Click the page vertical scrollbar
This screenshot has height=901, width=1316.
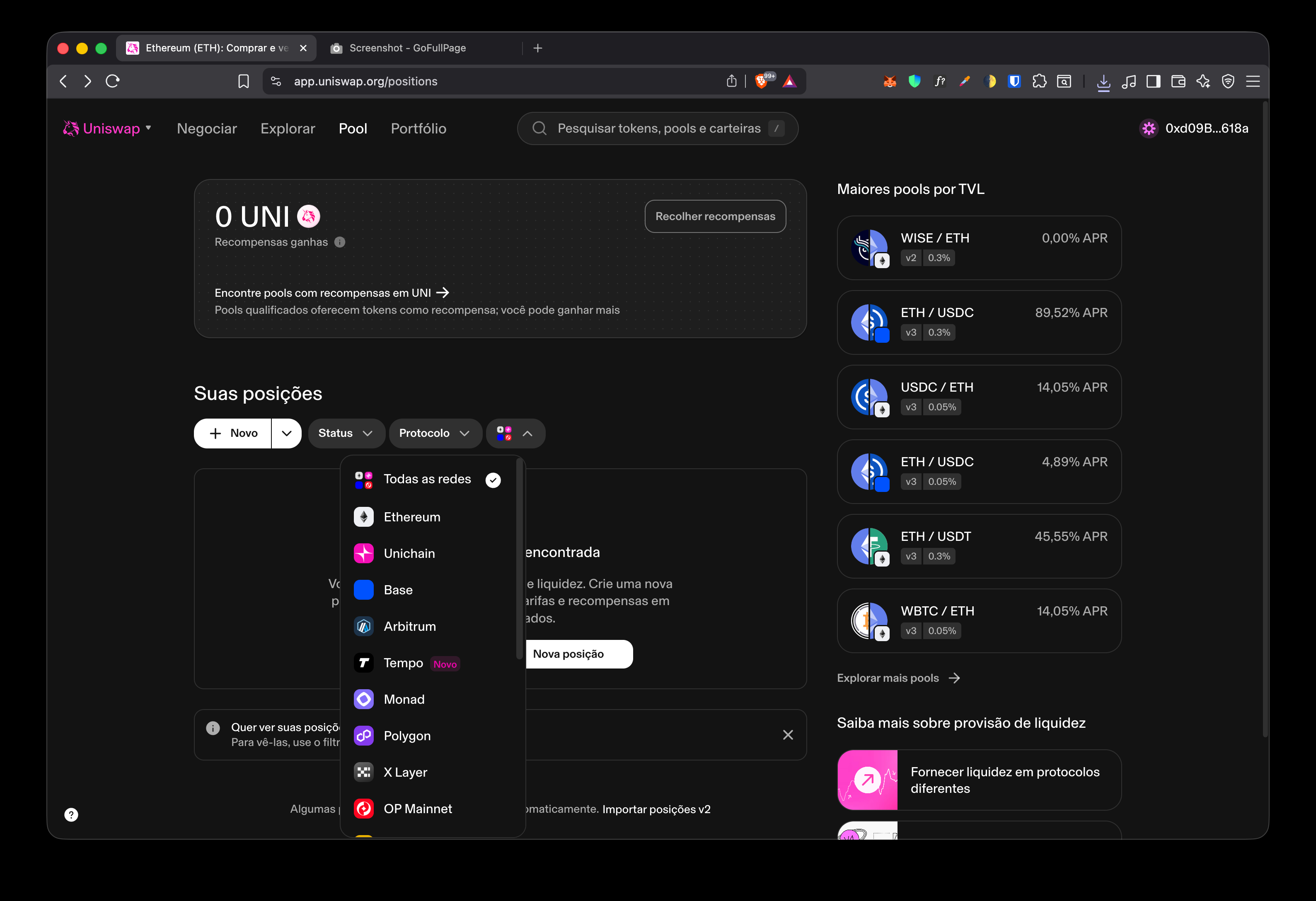pyautogui.click(x=1265, y=419)
